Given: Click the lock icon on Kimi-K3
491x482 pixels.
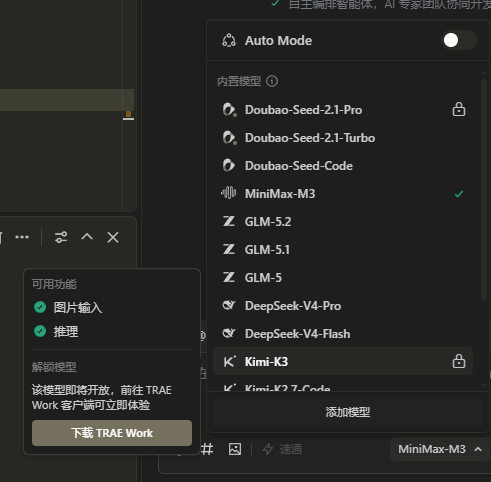Looking at the screenshot, I should [459, 361].
